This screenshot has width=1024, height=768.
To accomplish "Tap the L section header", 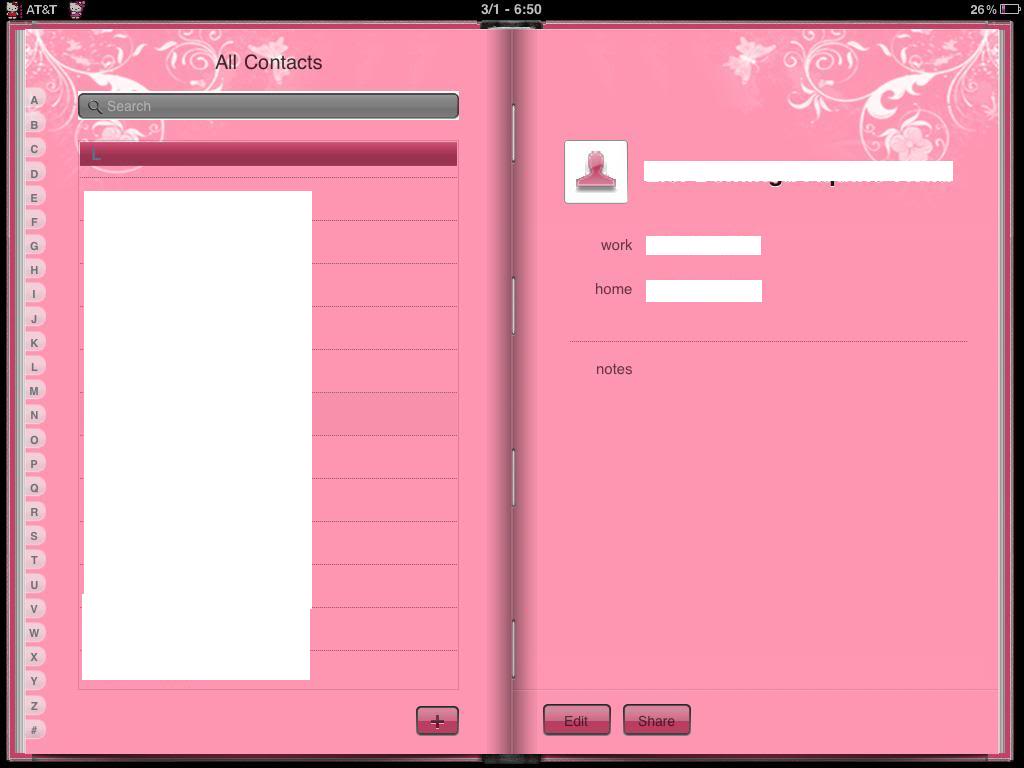I will 268,154.
